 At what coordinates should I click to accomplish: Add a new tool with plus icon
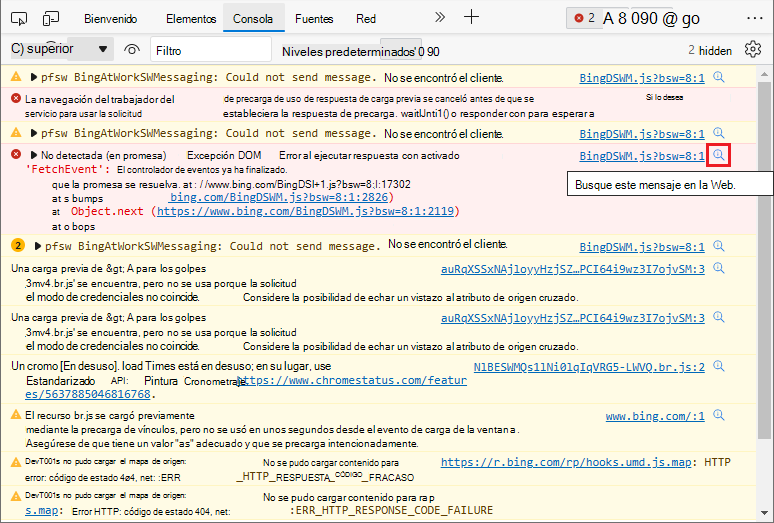tap(471, 17)
